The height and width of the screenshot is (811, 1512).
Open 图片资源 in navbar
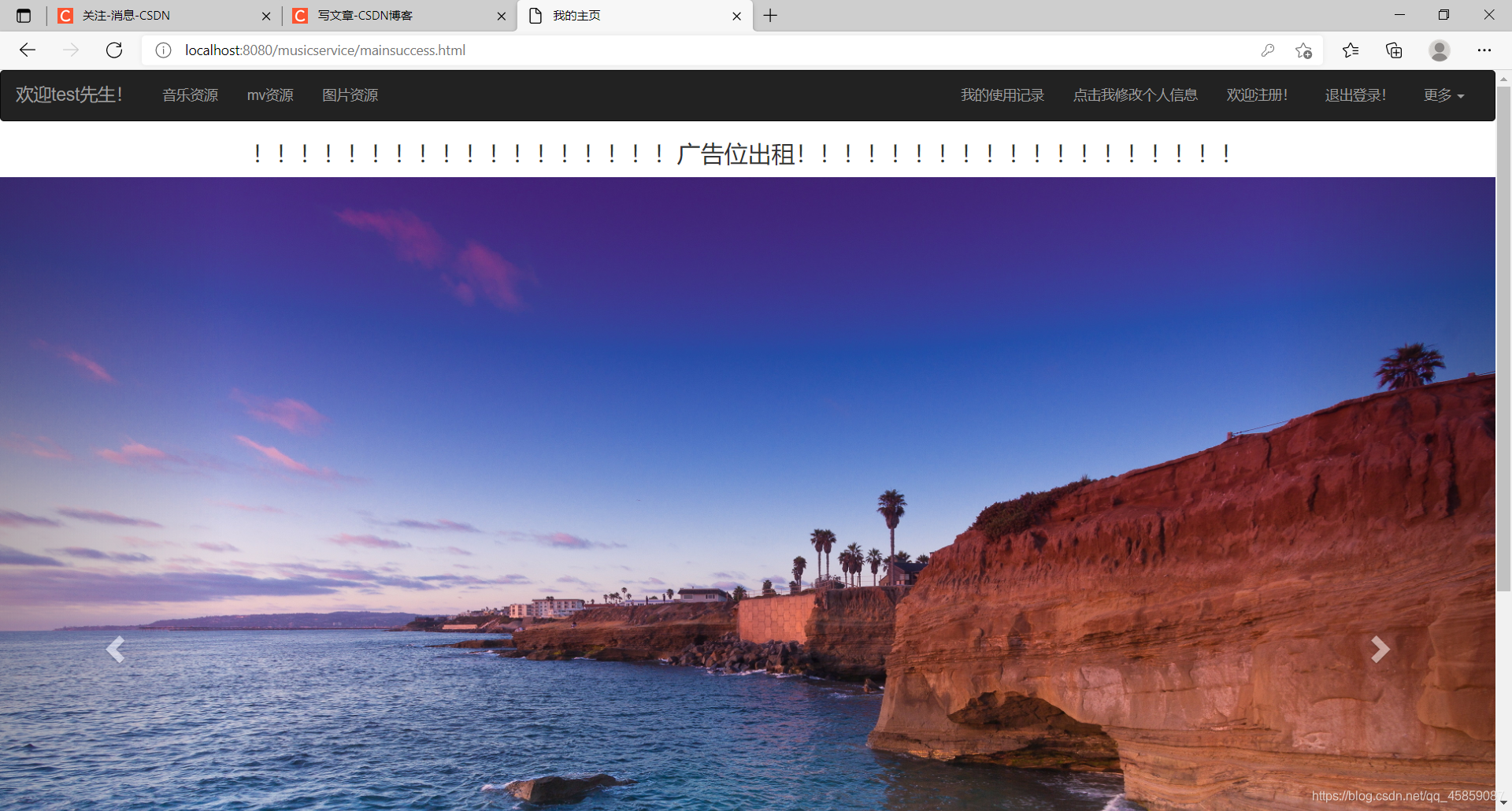[350, 95]
